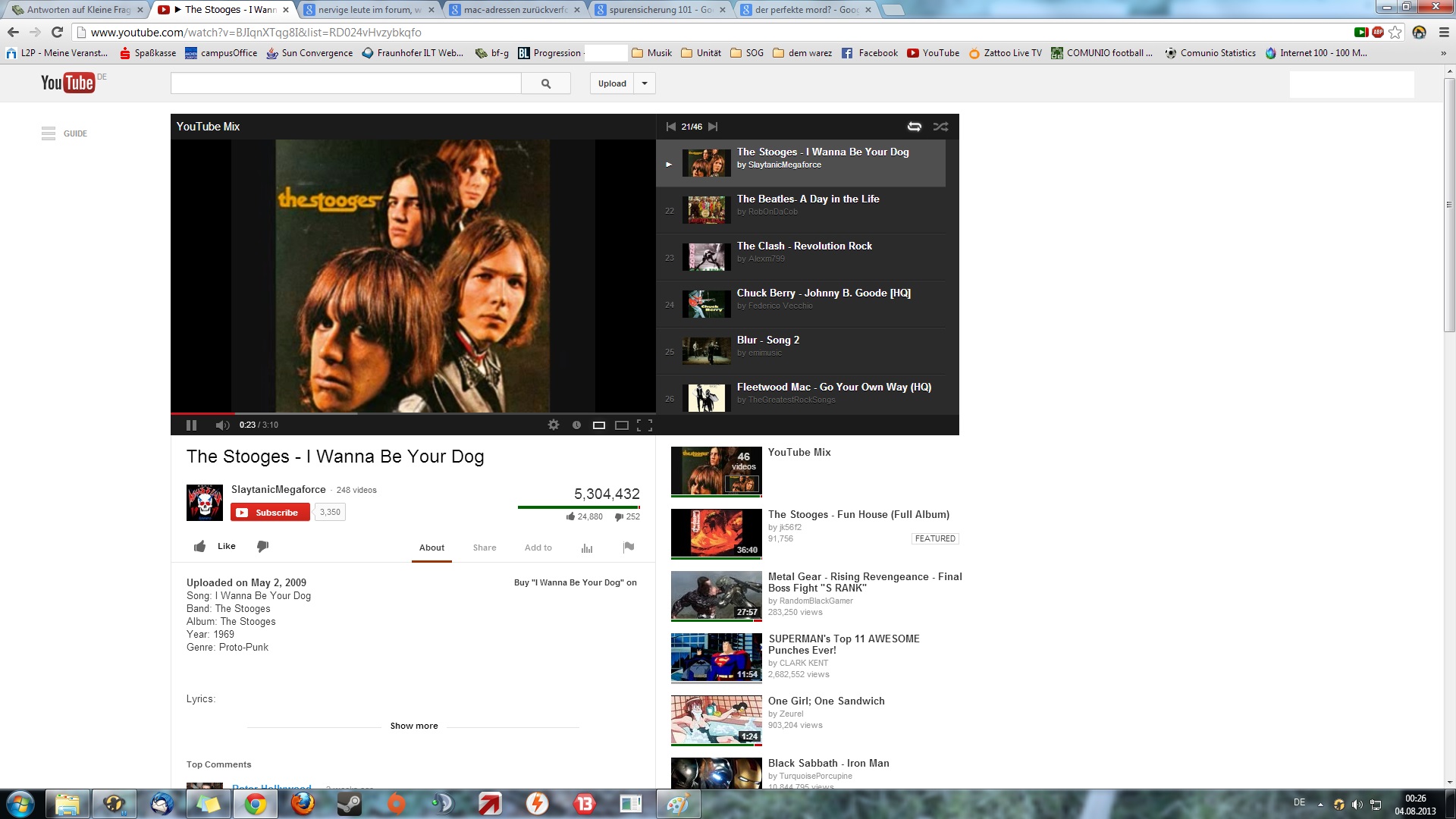Viewport: 1456px width, 819px height.
Task: Open the SOG bookmarks folder
Action: click(x=747, y=53)
